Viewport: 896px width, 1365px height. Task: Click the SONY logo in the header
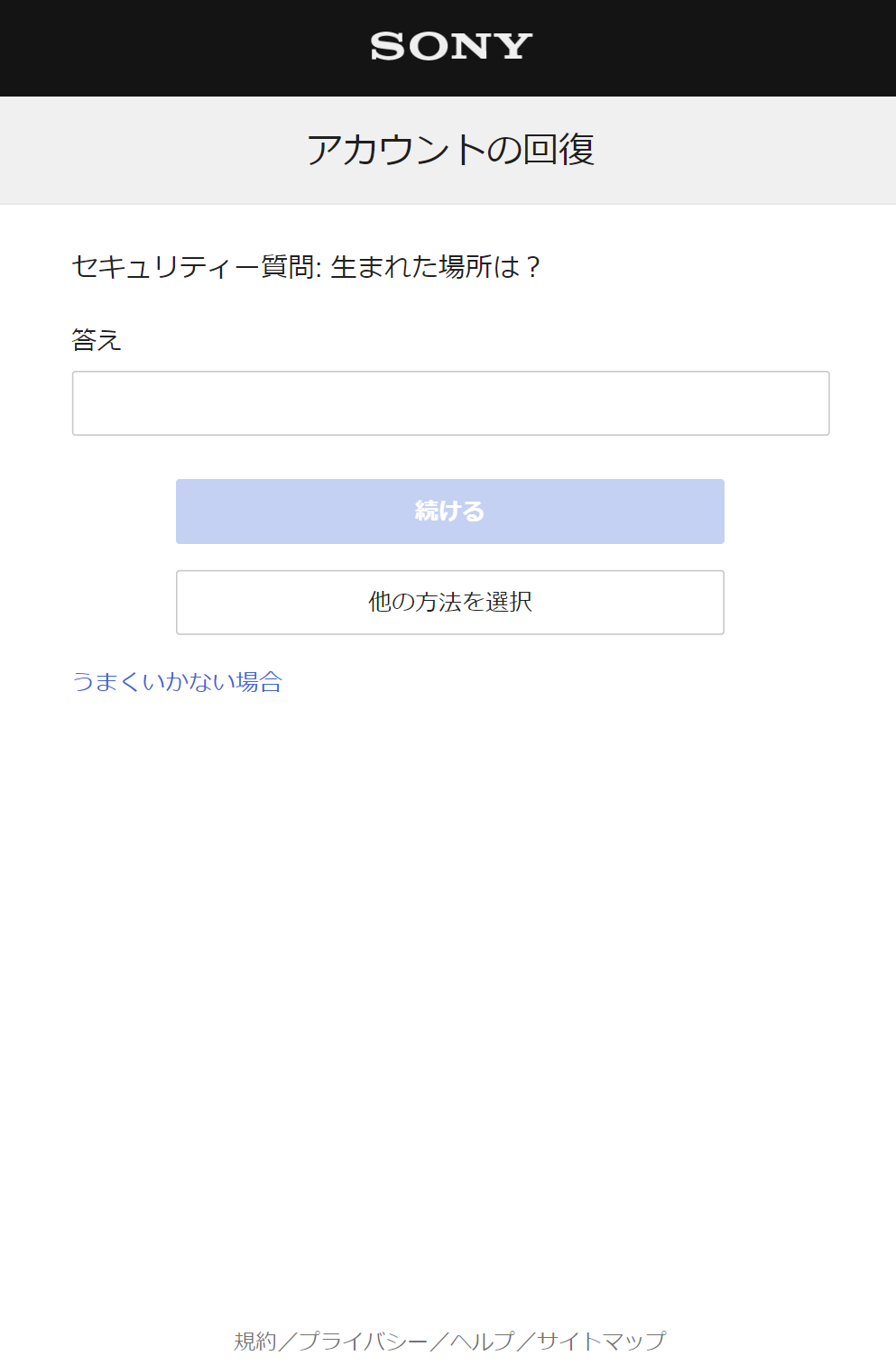450,46
